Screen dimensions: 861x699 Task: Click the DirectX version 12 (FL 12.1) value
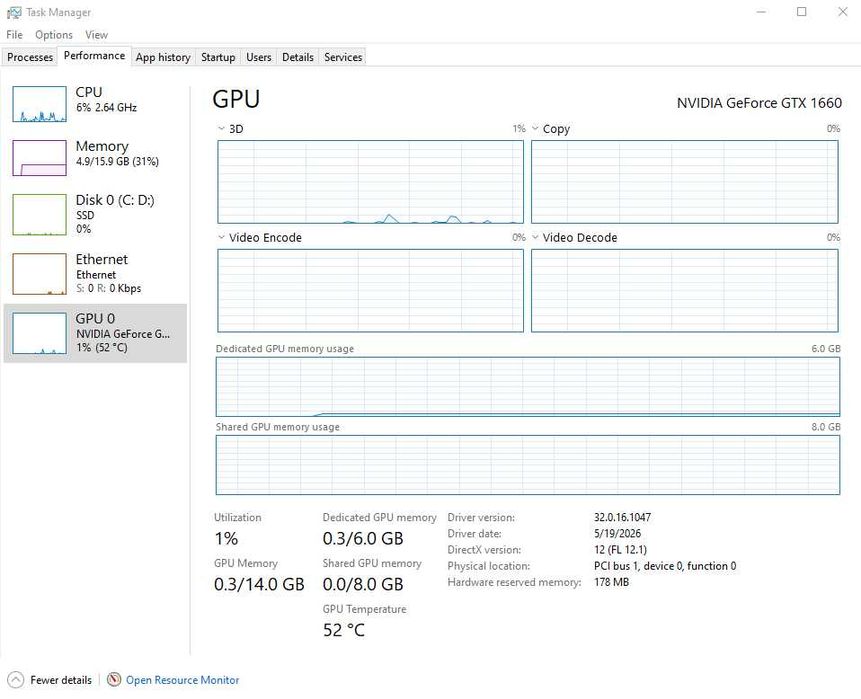620,550
